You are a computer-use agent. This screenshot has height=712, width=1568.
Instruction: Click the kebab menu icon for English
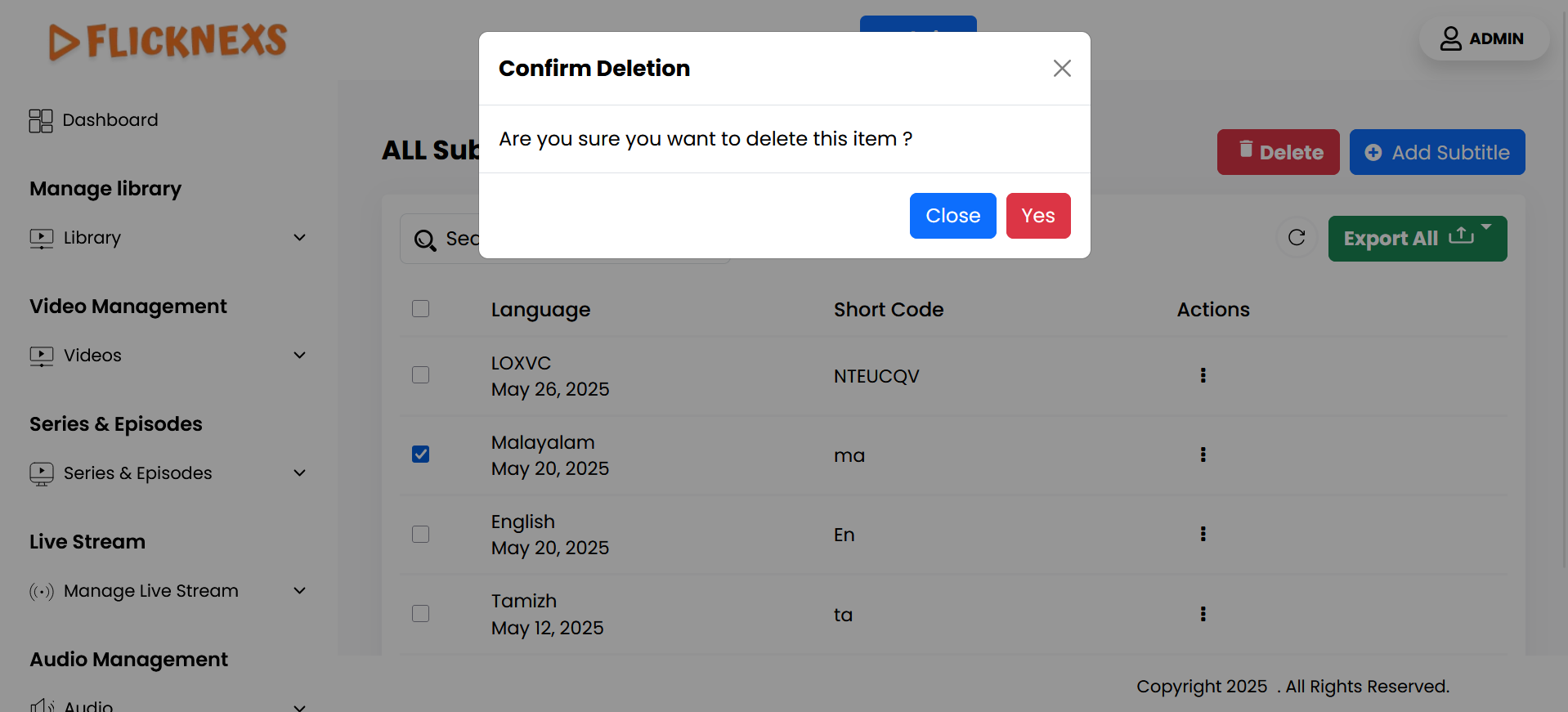tap(1203, 534)
